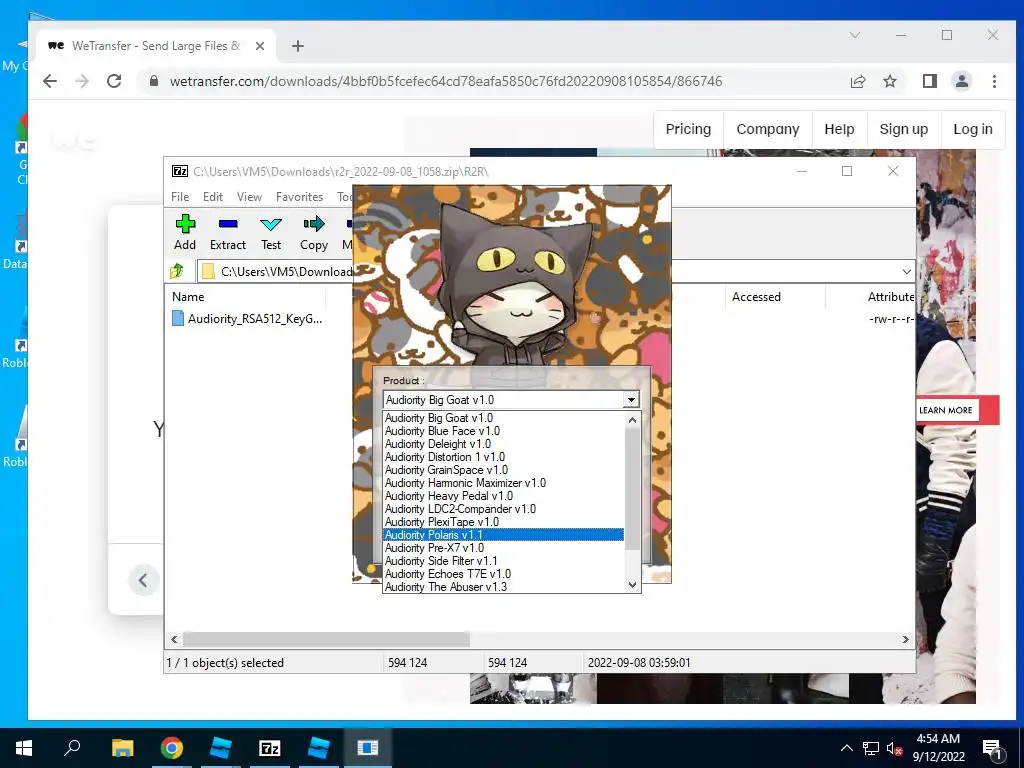Open Company link on WeTransfer
Viewport: 1024px width, 768px height.
pyautogui.click(x=768, y=129)
